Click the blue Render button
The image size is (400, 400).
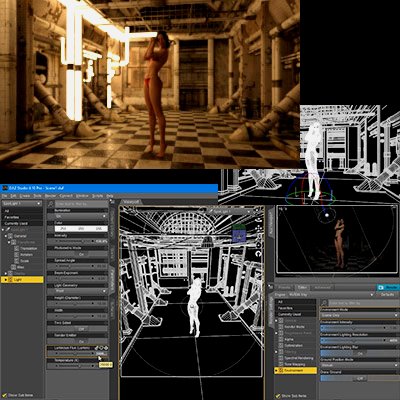[388, 287]
